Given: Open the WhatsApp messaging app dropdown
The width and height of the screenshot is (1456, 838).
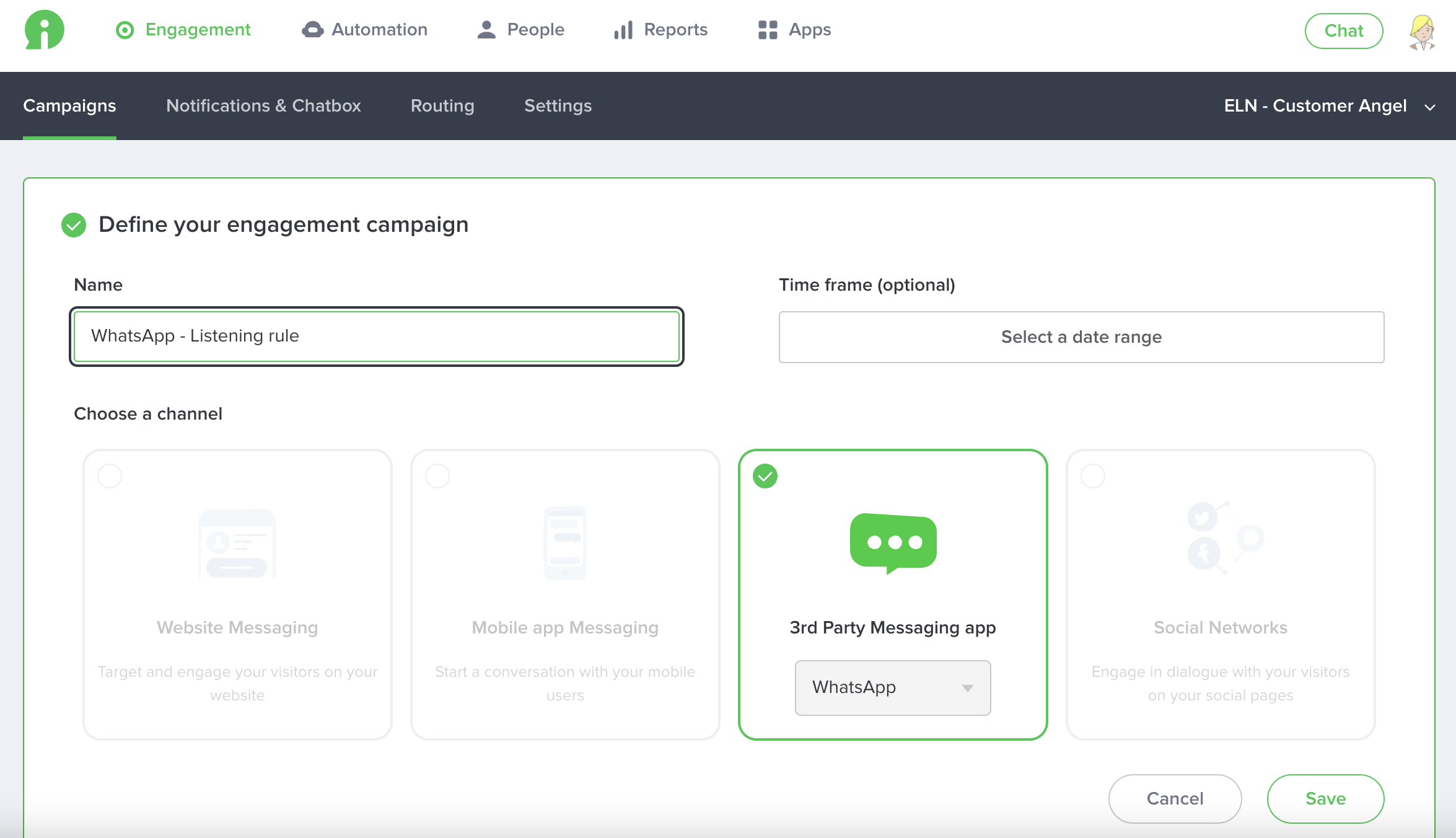Looking at the screenshot, I should pos(893,687).
